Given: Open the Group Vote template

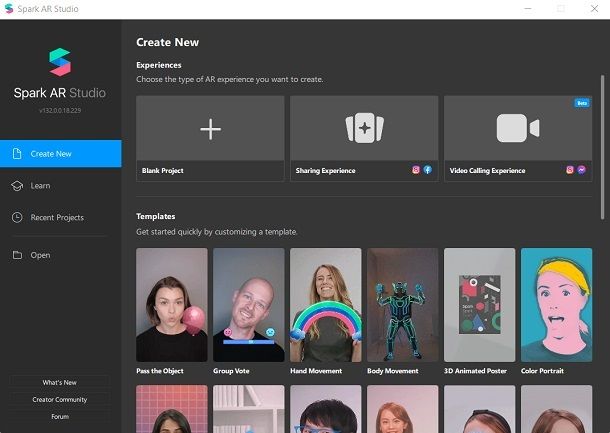Looking at the screenshot, I should 249,305.
